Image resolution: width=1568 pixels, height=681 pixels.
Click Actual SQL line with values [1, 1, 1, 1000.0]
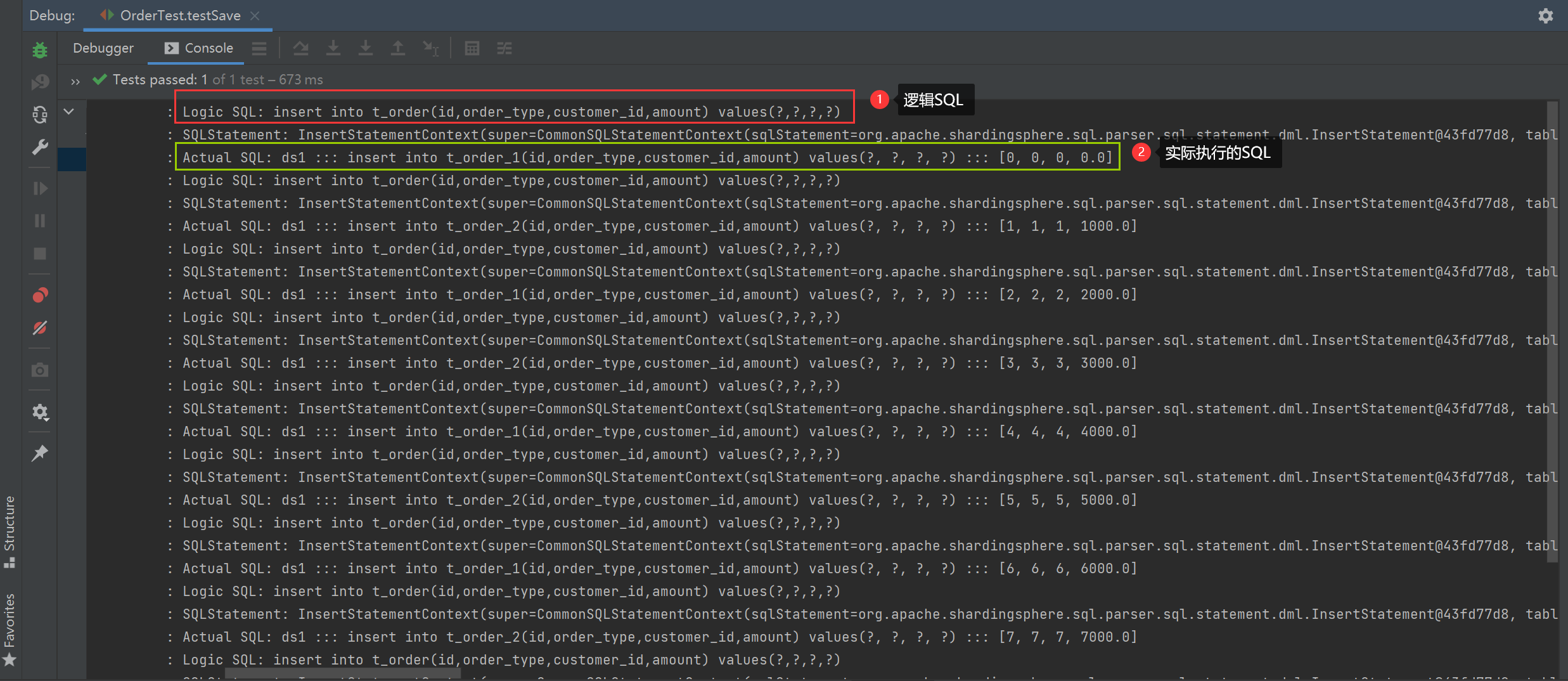pos(660,226)
